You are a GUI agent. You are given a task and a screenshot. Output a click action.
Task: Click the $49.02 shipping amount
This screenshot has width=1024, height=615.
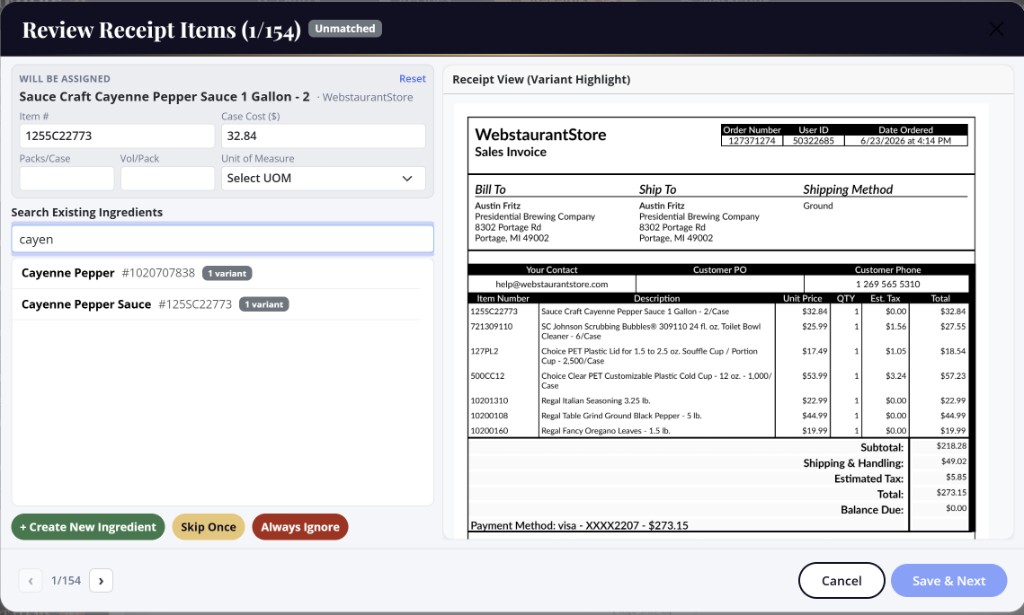[x=953, y=462]
